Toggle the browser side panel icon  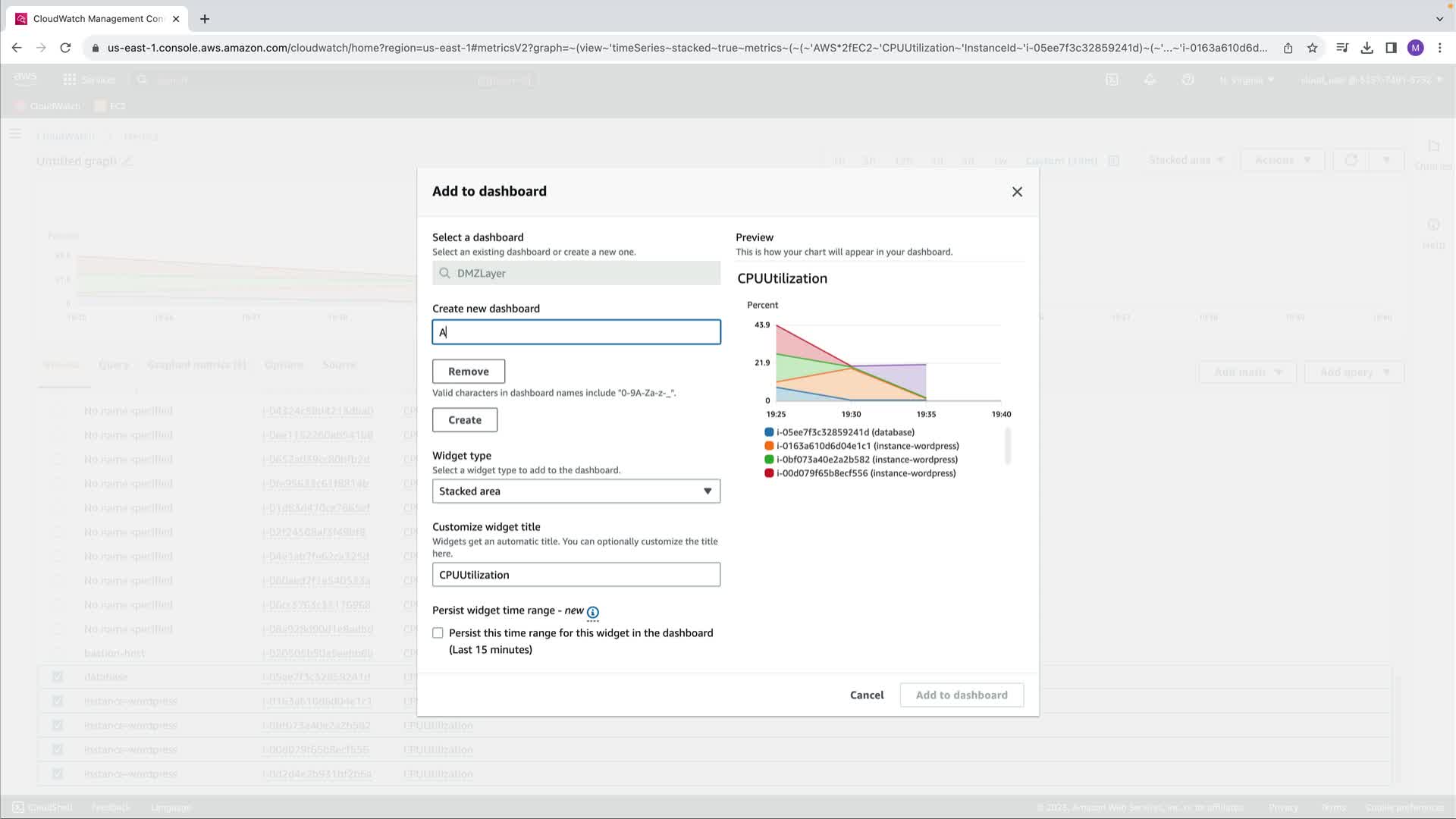coord(1391,48)
